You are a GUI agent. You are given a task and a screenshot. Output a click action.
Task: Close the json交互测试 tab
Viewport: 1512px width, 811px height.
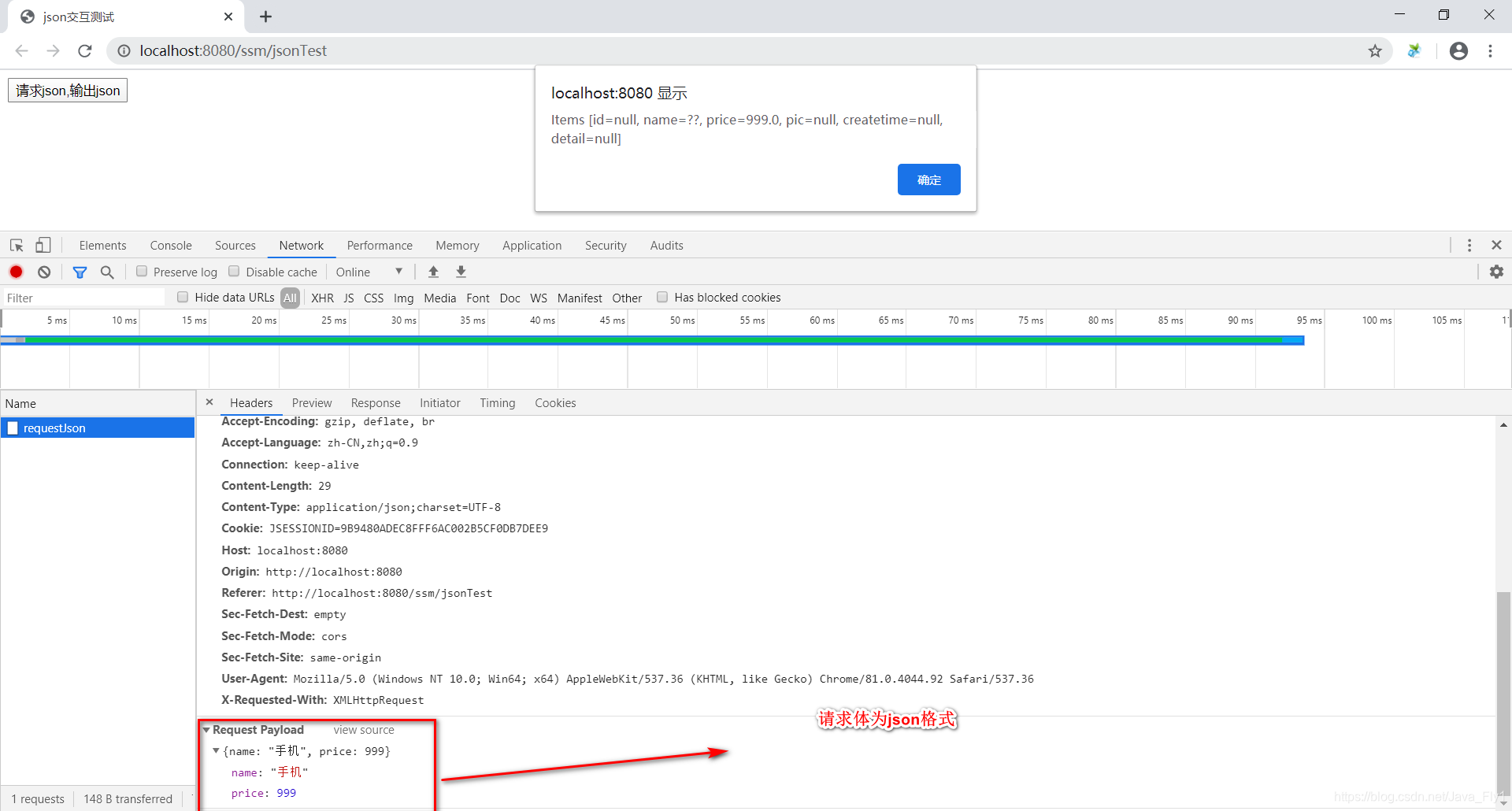click(x=228, y=17)
